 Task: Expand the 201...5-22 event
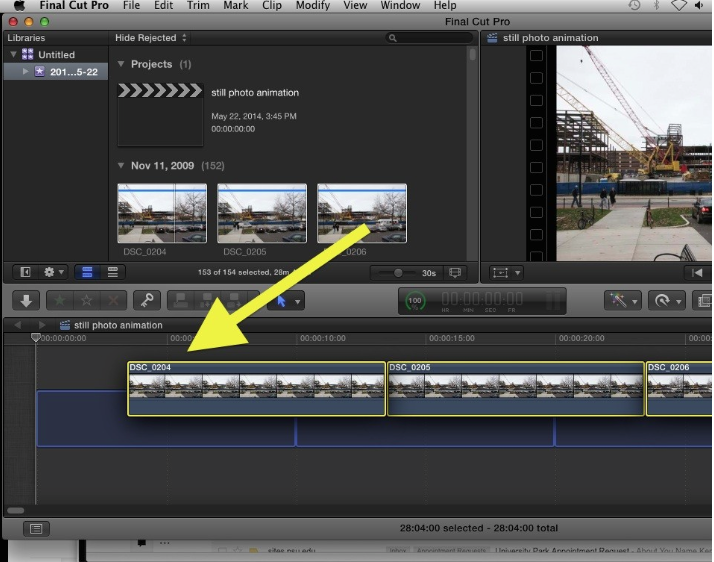coord(26,72)
